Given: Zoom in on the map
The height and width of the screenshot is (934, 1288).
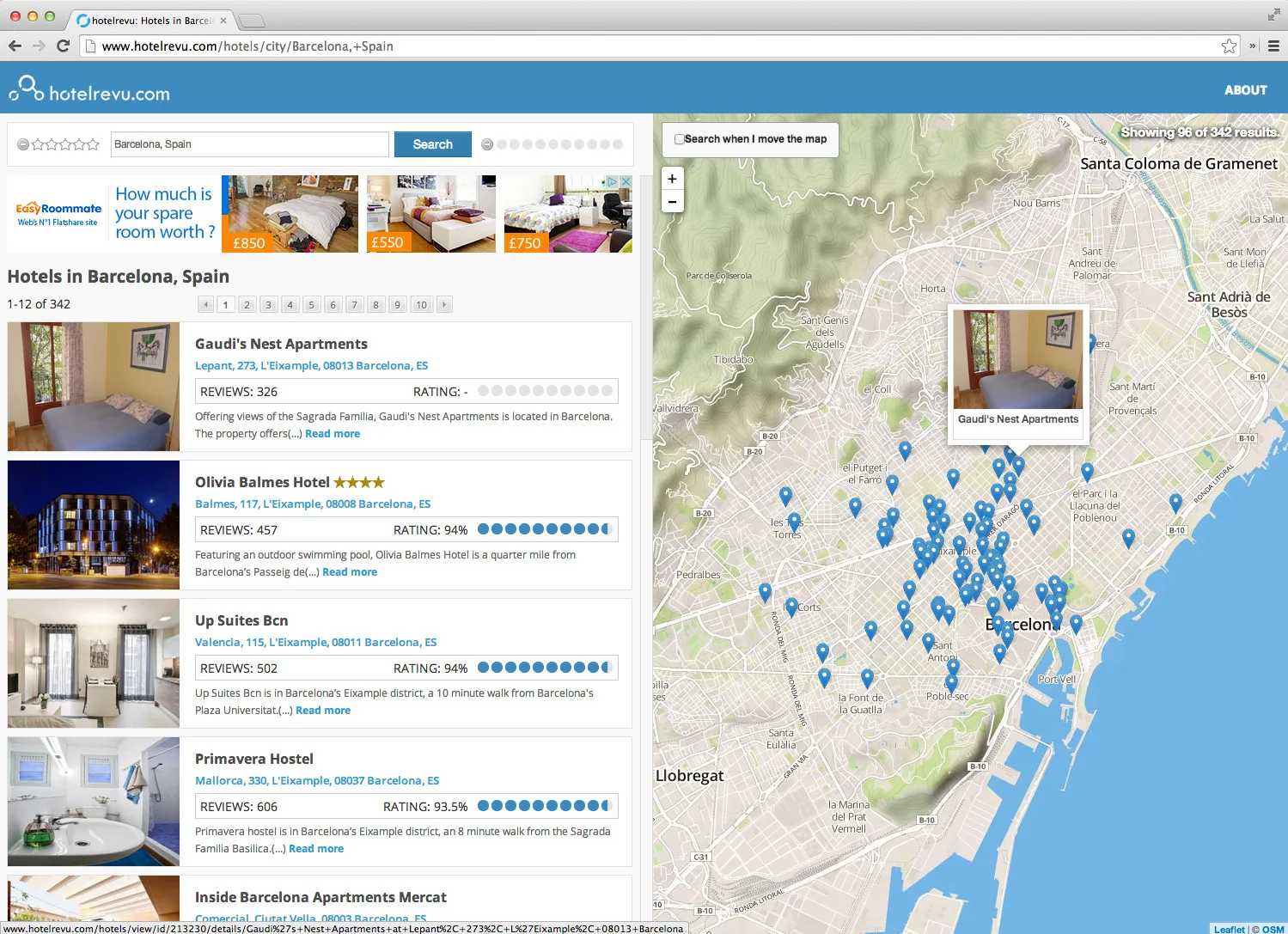Looking at the screenshot, I should (672, 179).
